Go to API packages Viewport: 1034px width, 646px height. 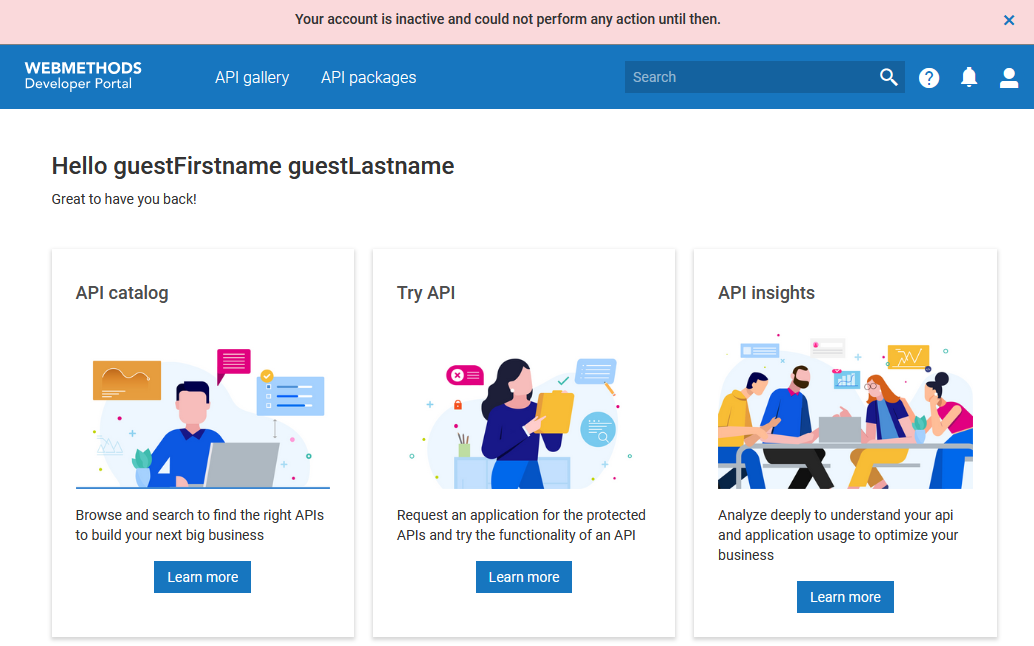tap(368, 77)
